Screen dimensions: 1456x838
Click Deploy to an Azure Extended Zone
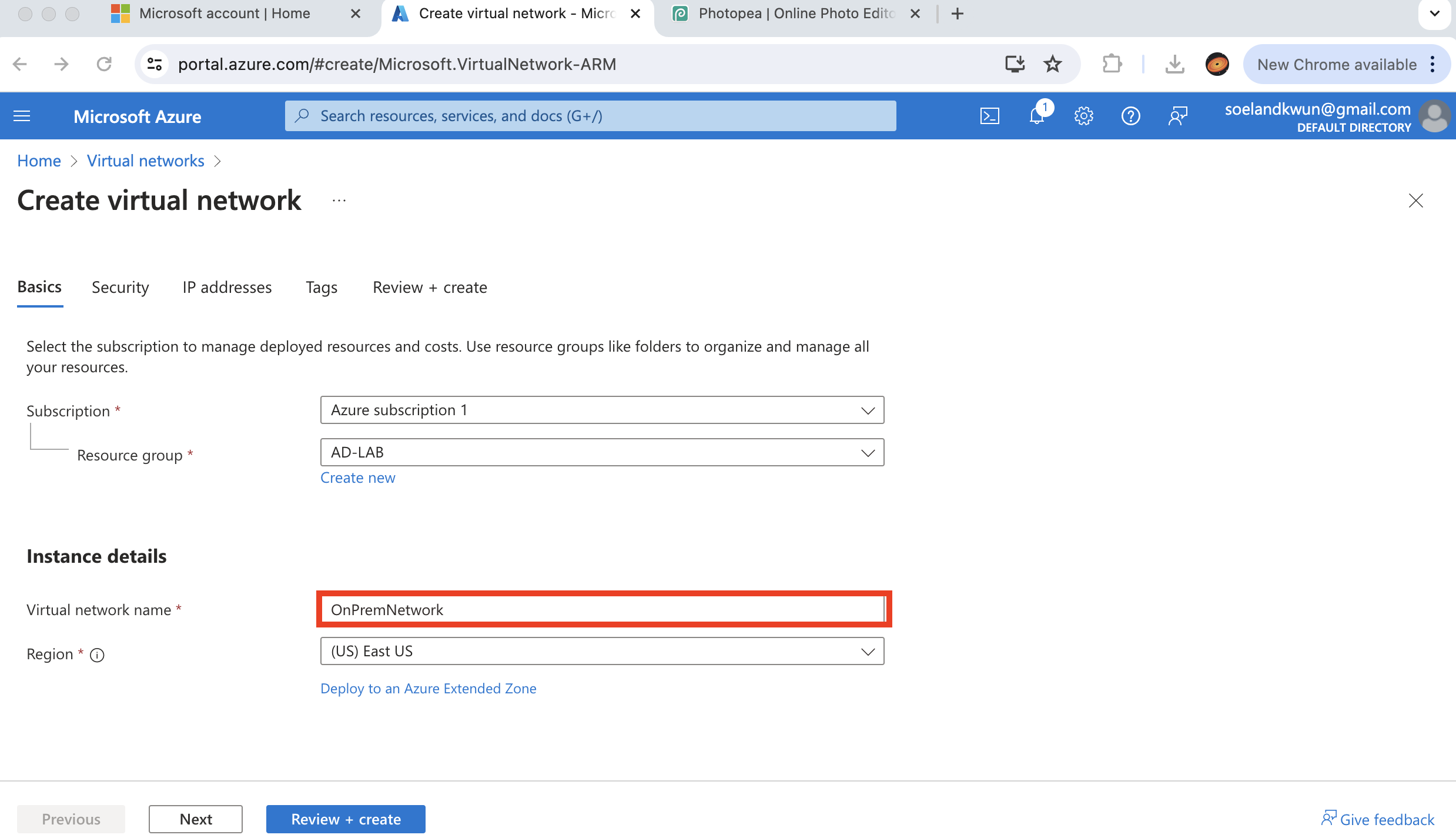[x=428, y=688]
